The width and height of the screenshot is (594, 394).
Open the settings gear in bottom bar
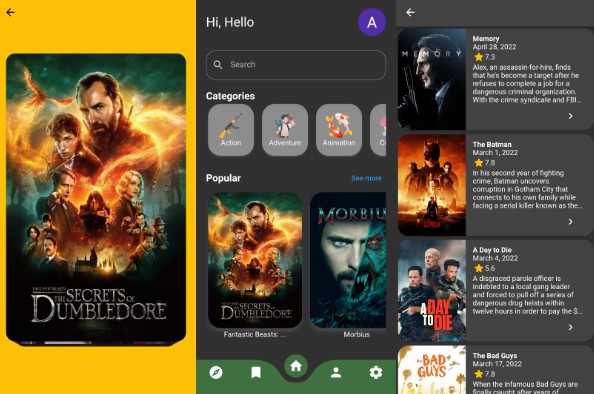tap(376, 372)
